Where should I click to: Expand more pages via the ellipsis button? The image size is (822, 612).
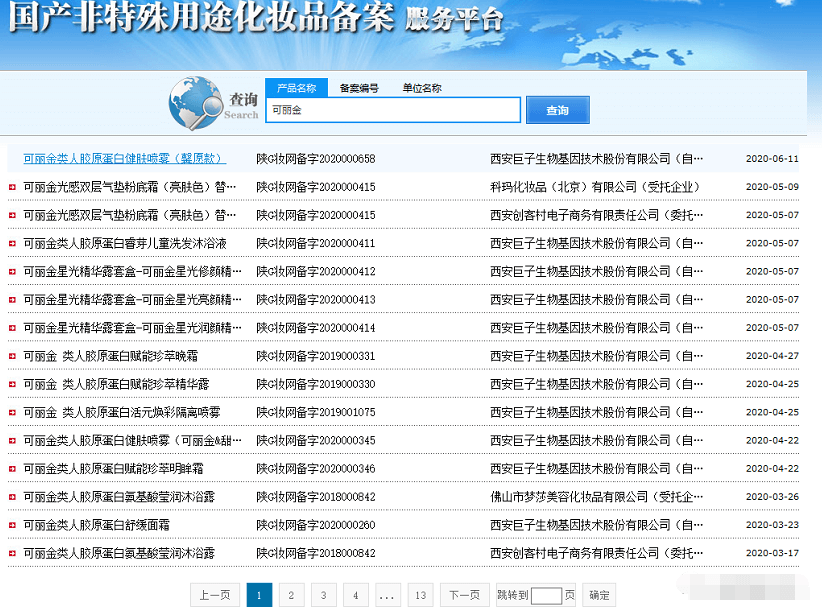(x=388, y=596)
